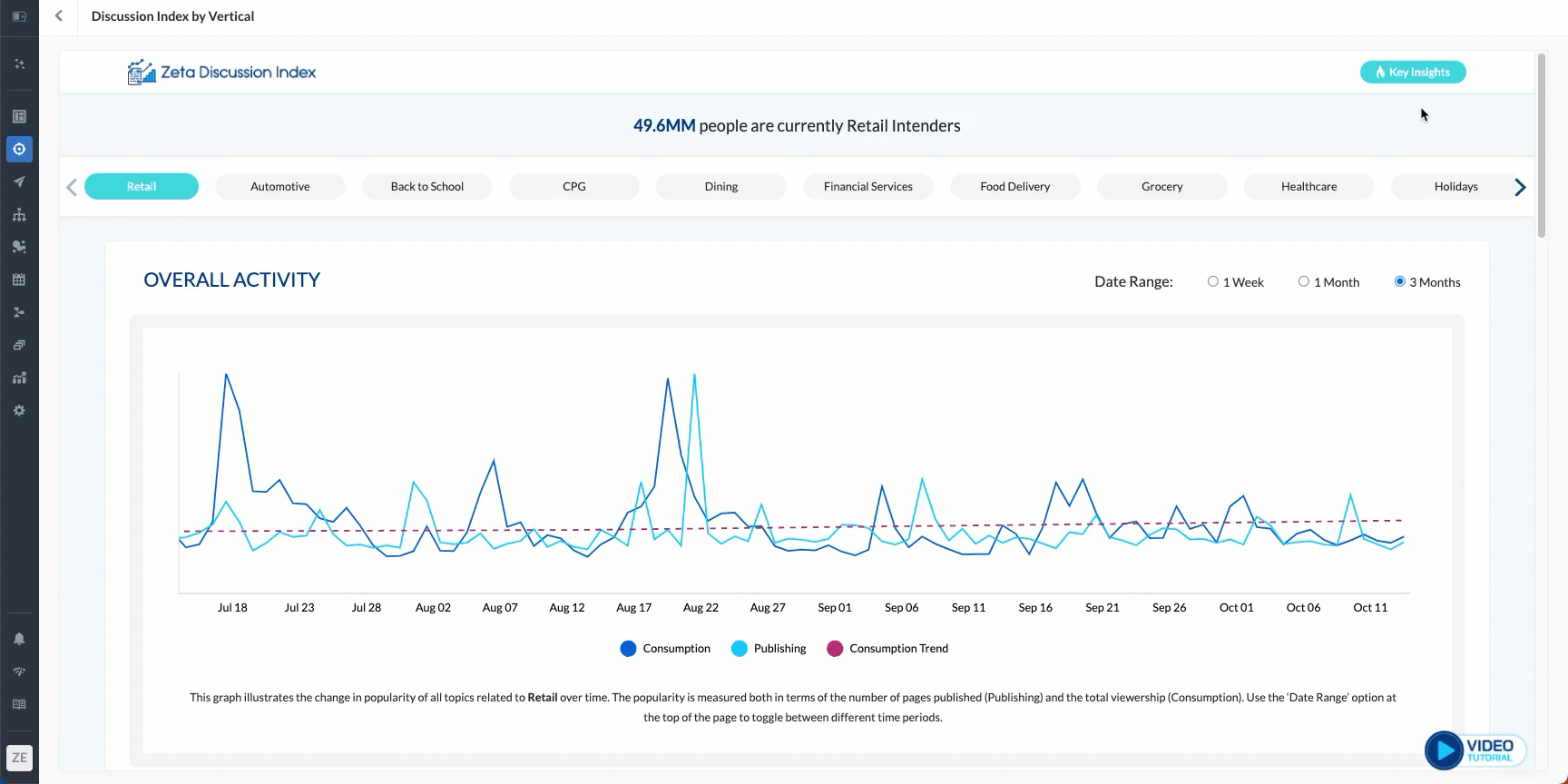The height and width of the screenshot is (784, 1568).
Task: Click the paper plane icon in sidebar
Action: coord(19,181)
